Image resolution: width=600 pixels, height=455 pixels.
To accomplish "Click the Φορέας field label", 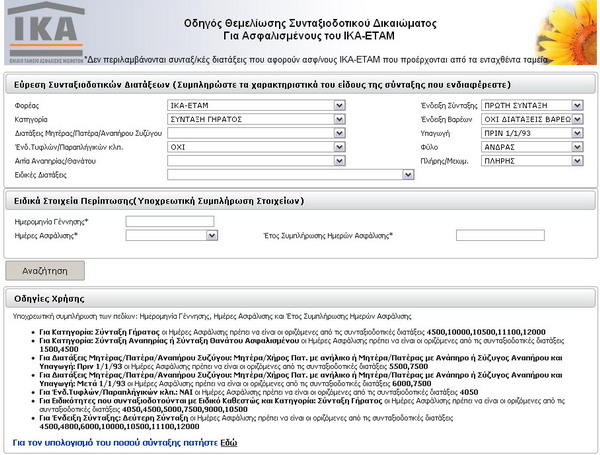I will click(27, 106).
